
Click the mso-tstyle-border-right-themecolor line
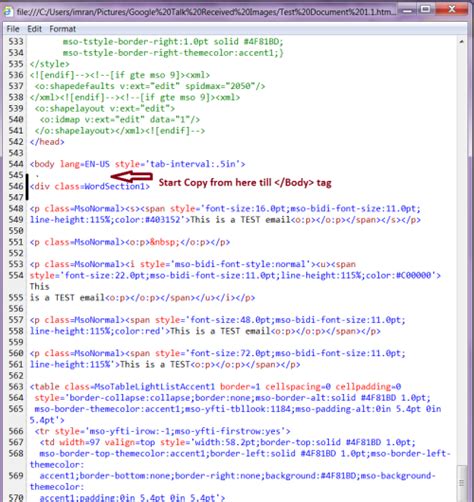coord(173,53)
